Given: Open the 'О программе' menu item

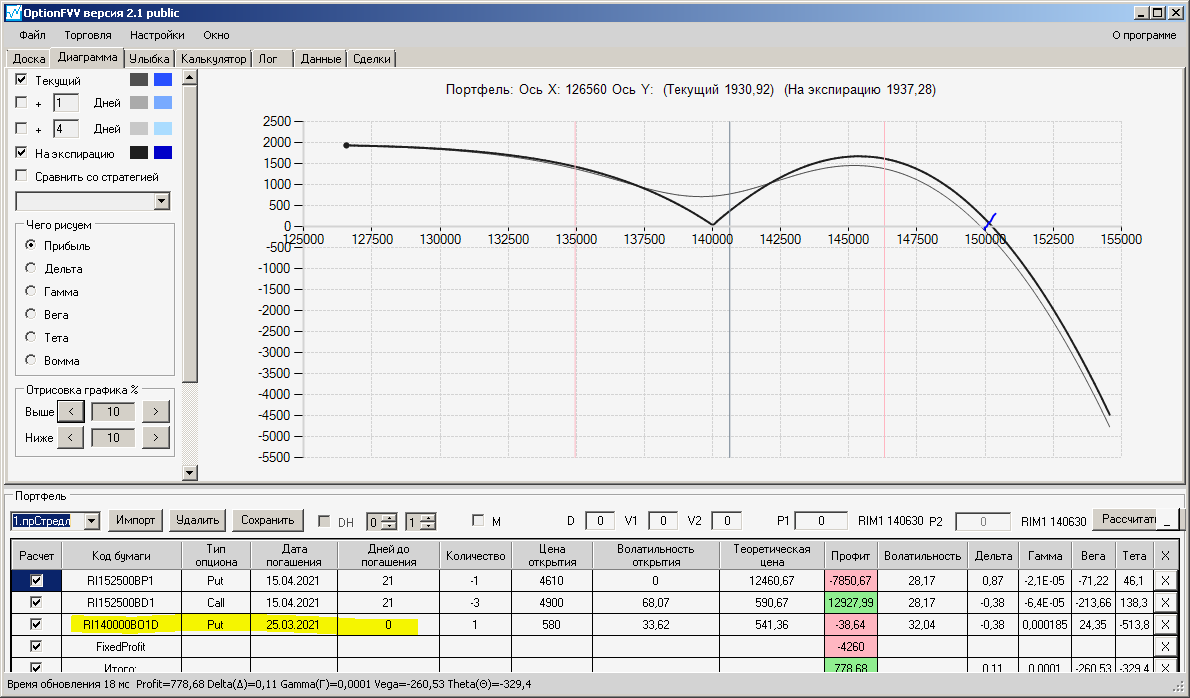Looking at the screenshot, I should [x=1144, y=35].
